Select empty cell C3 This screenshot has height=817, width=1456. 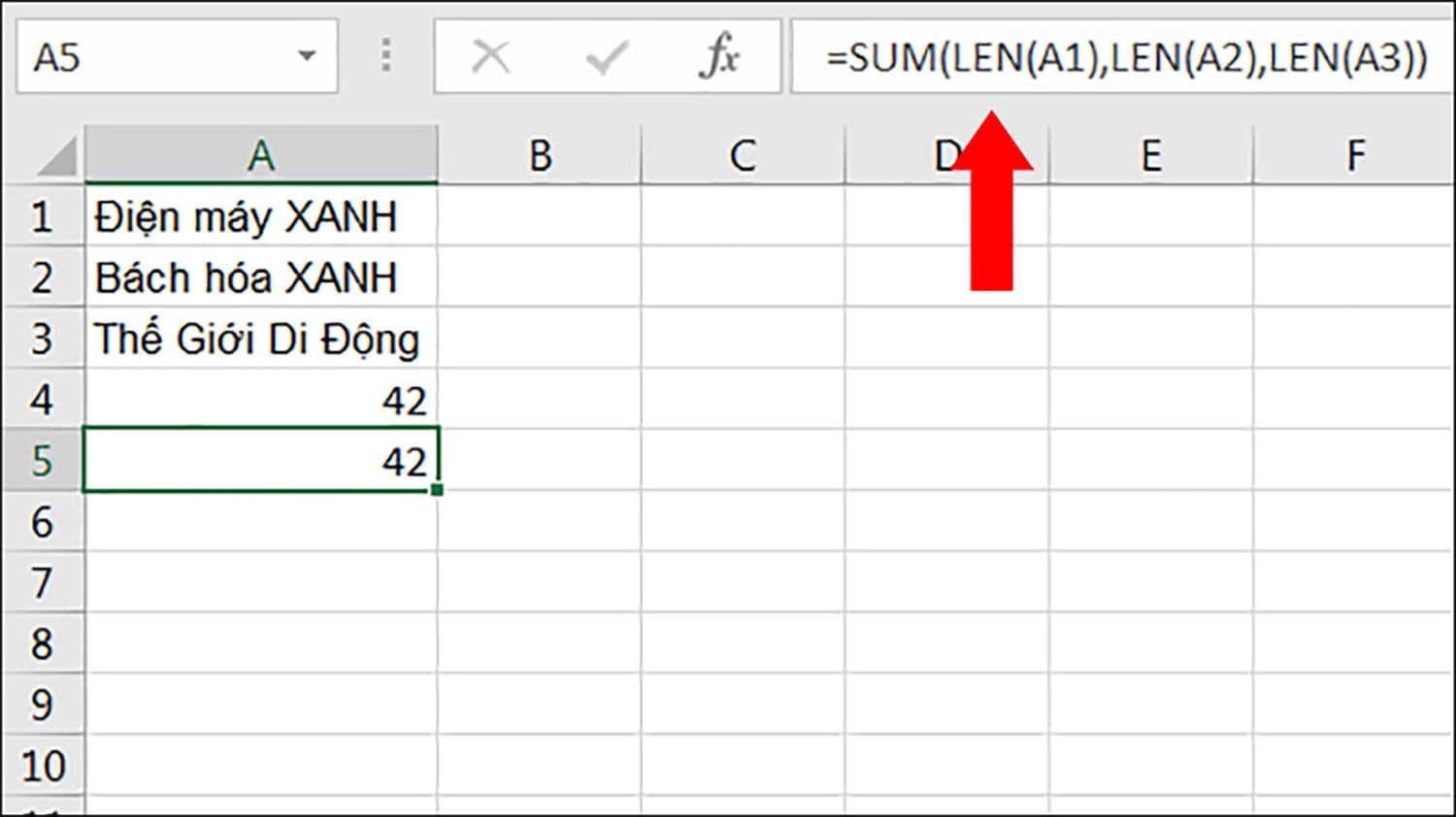coord(743,338)
